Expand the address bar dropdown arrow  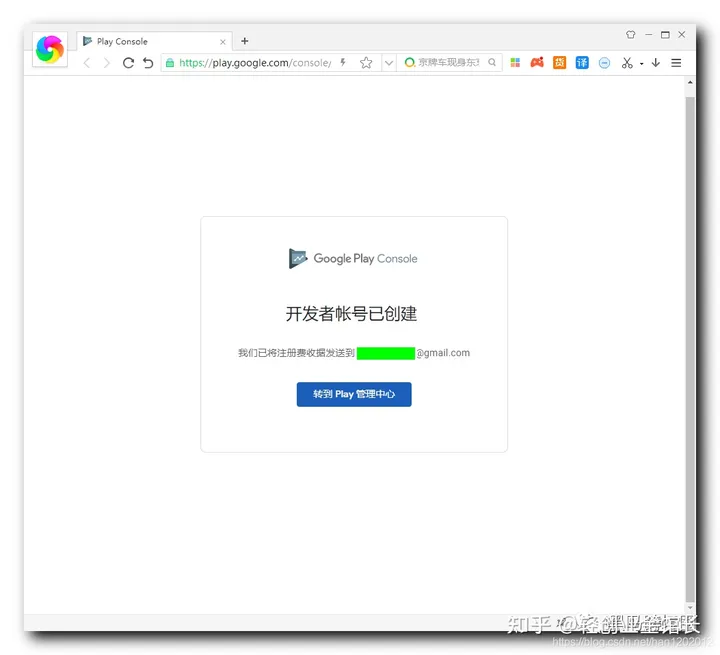tap(389, 63)
